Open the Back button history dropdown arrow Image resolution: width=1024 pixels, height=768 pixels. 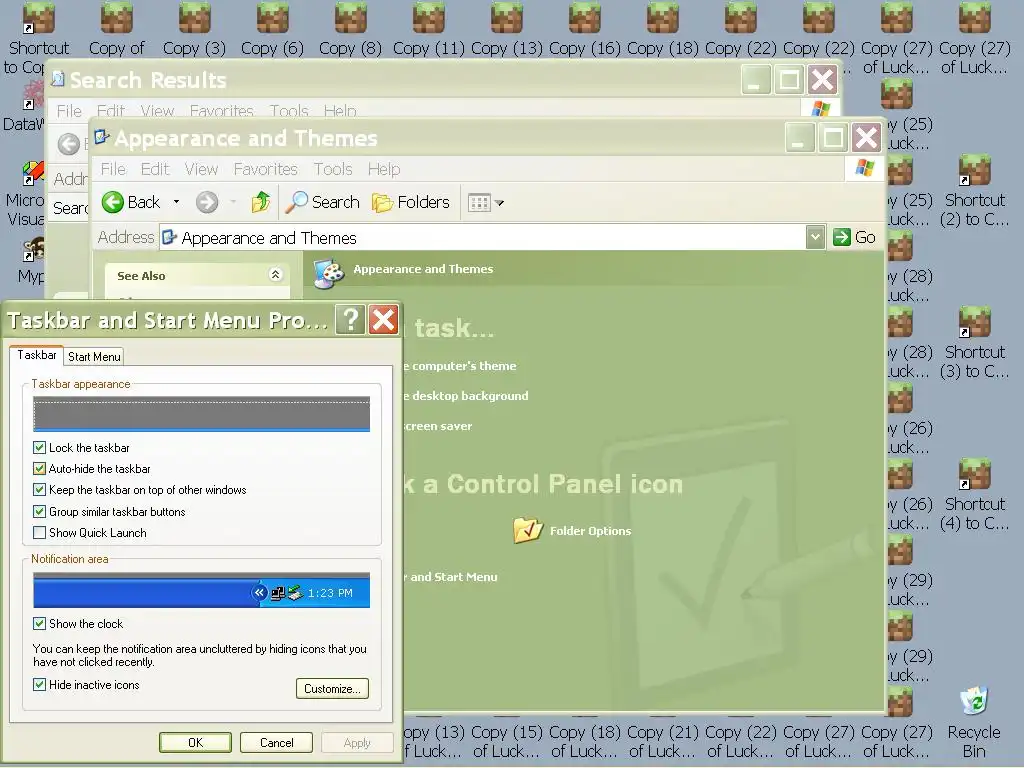(x=176, y=202)
